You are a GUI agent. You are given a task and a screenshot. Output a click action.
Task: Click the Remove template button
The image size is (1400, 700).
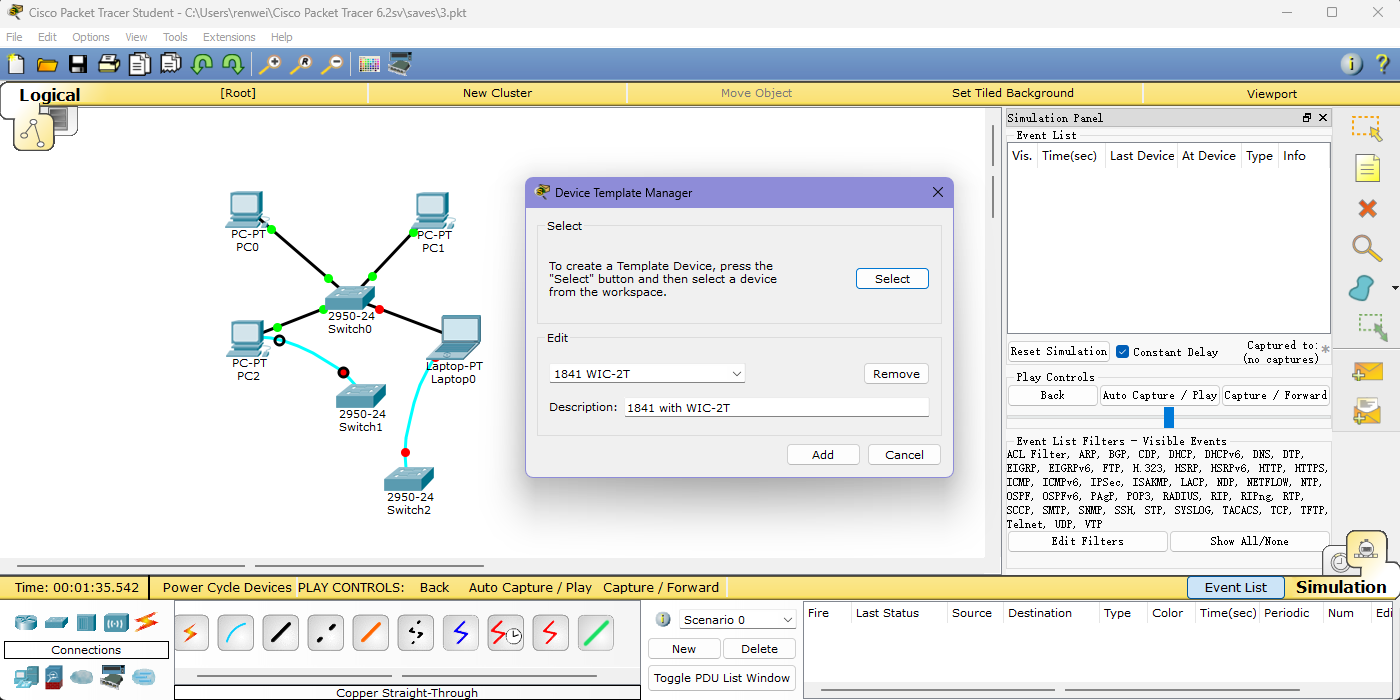point(896,374)
